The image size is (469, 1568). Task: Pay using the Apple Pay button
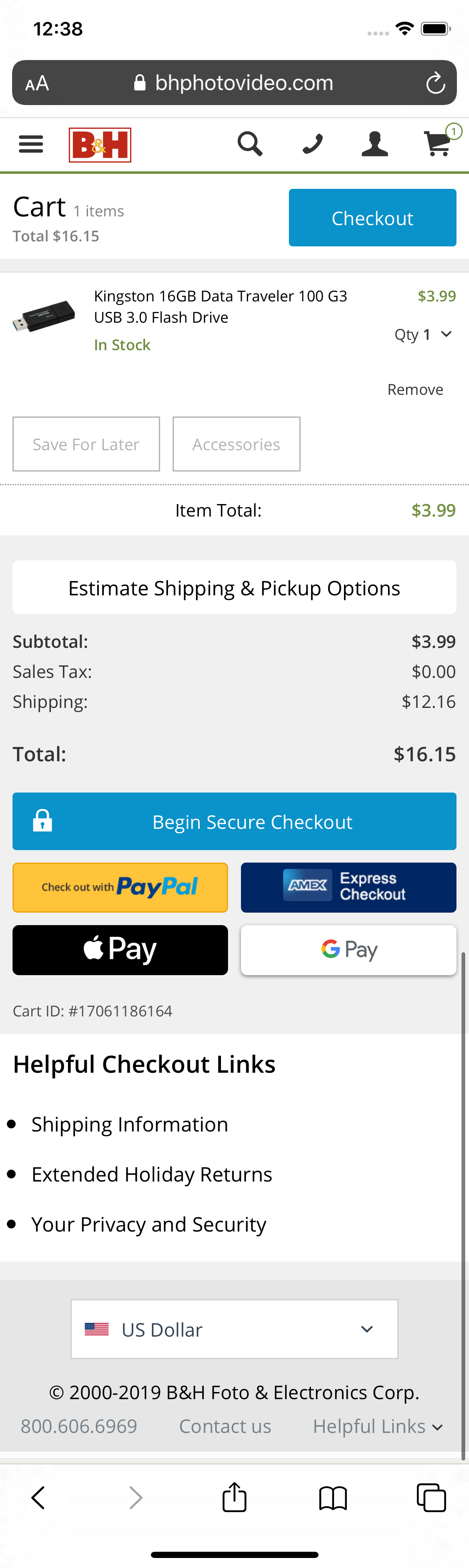point(120,950)
